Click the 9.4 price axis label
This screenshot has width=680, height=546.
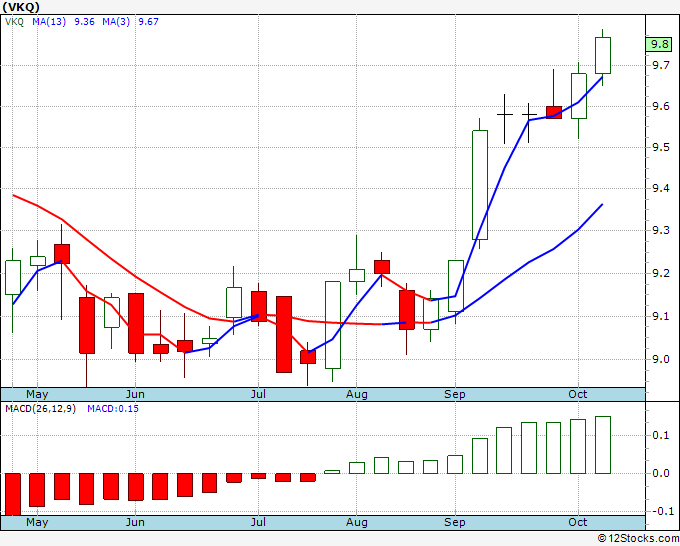coord(660,188)
